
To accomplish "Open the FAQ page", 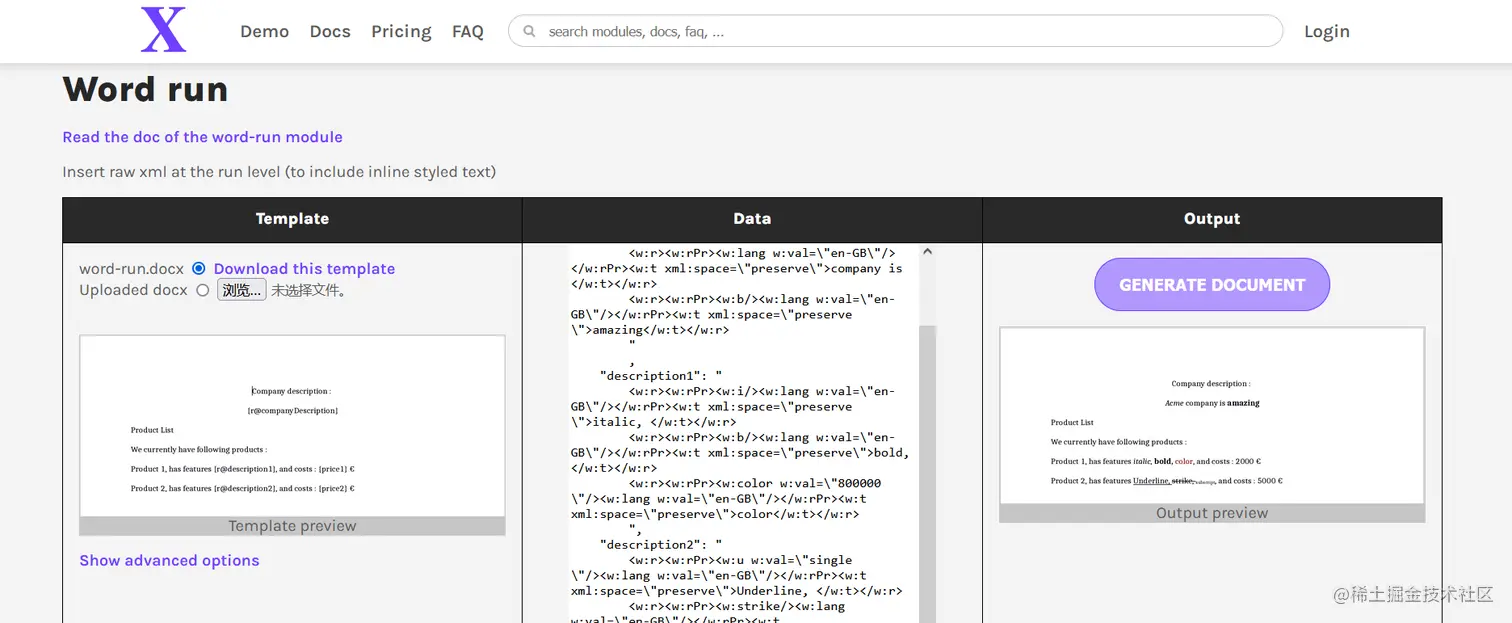I will 468,31.
